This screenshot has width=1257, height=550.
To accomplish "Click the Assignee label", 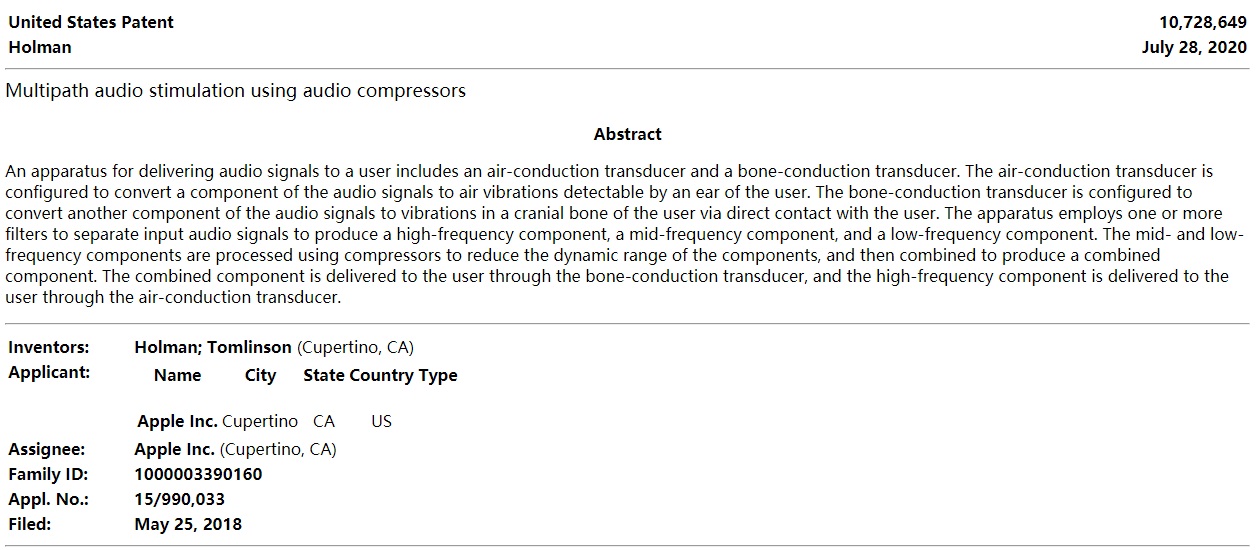I will (x=46, y=449).
